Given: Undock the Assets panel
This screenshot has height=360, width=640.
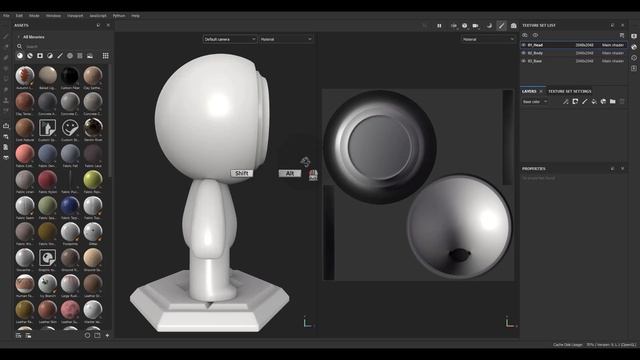Looking at the screenshot, I should click(98, 25).
